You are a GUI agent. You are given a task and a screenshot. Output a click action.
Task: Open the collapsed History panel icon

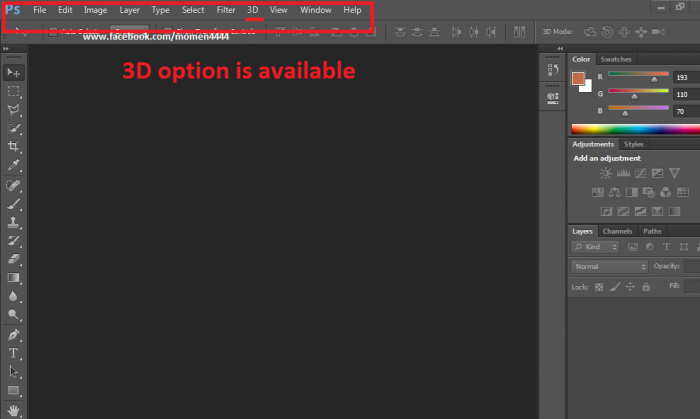[553, 70]
